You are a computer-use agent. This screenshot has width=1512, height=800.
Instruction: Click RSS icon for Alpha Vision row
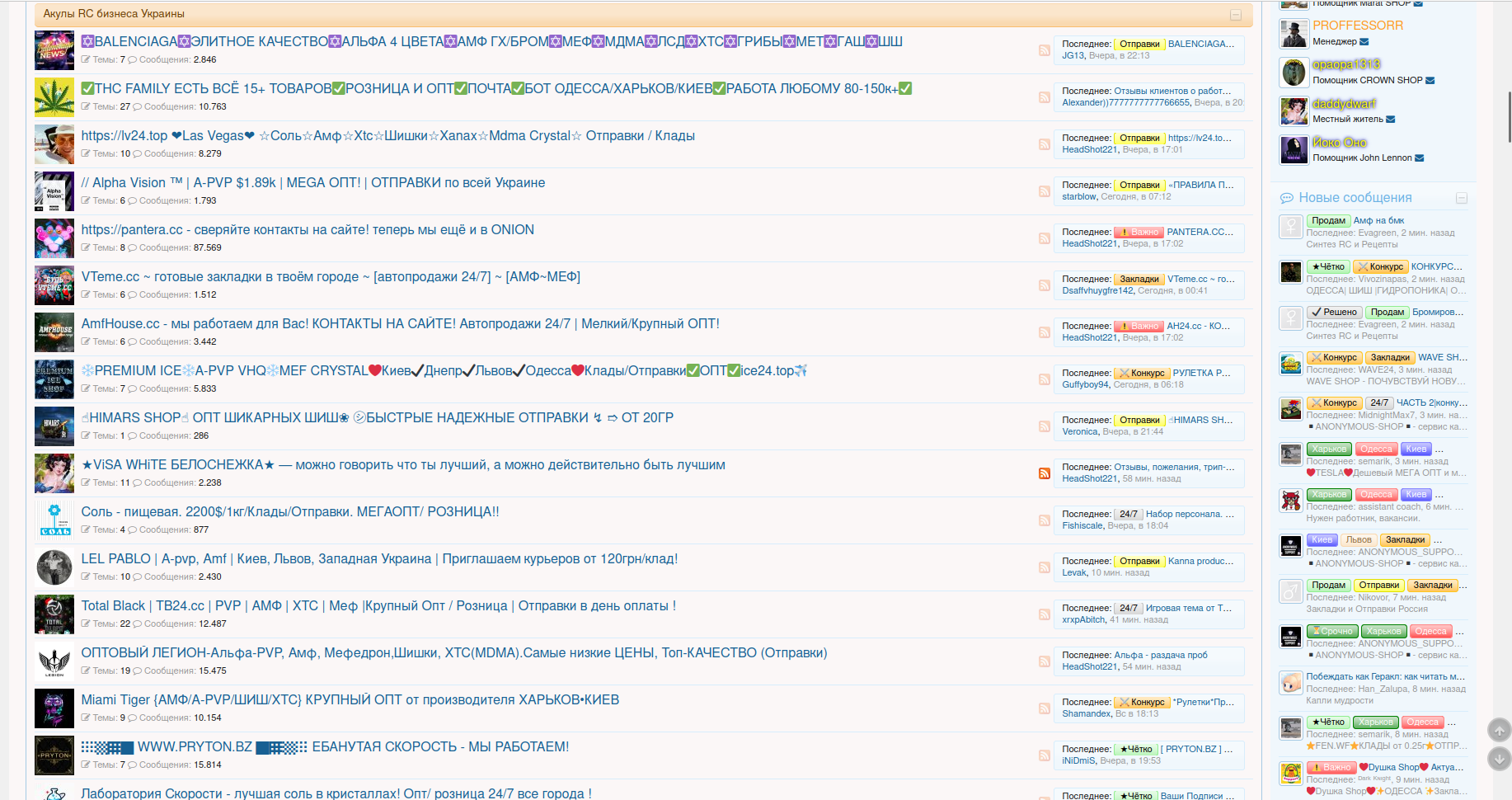[x=1044, y=191]
